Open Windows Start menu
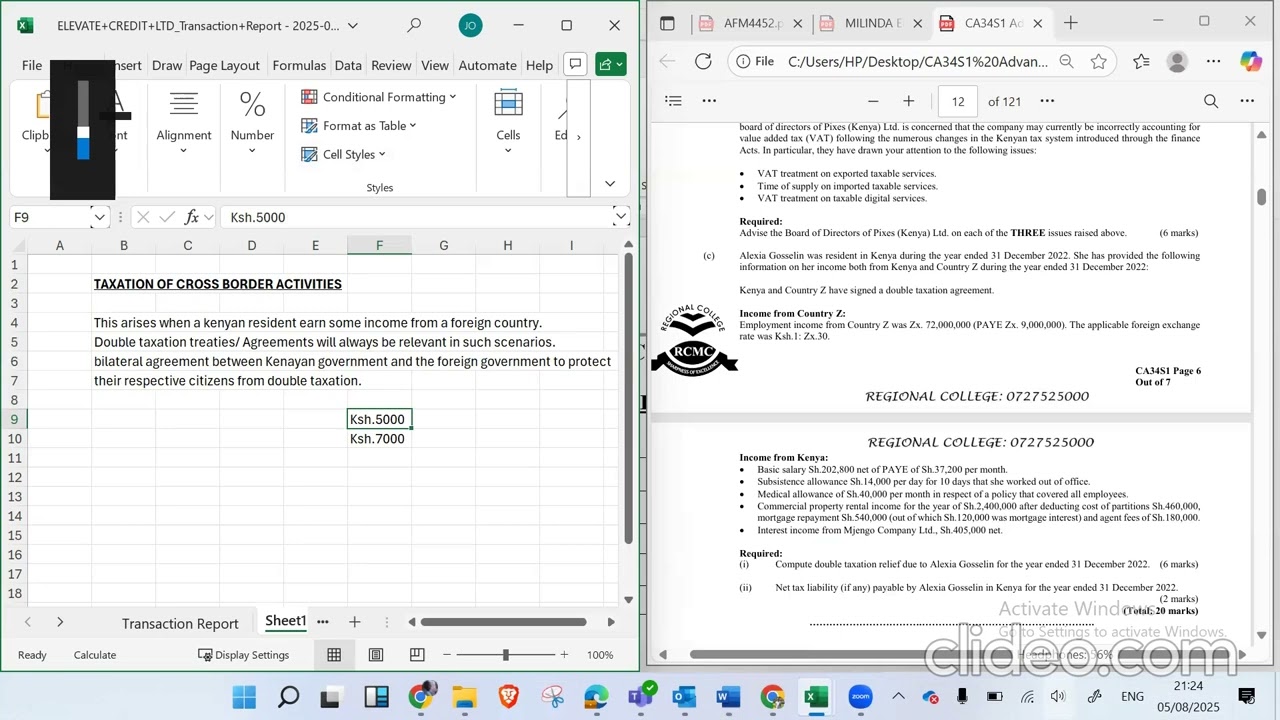The width and height of the screenshot is (1280, 720). pyautogui.click(x=244, y=697)
